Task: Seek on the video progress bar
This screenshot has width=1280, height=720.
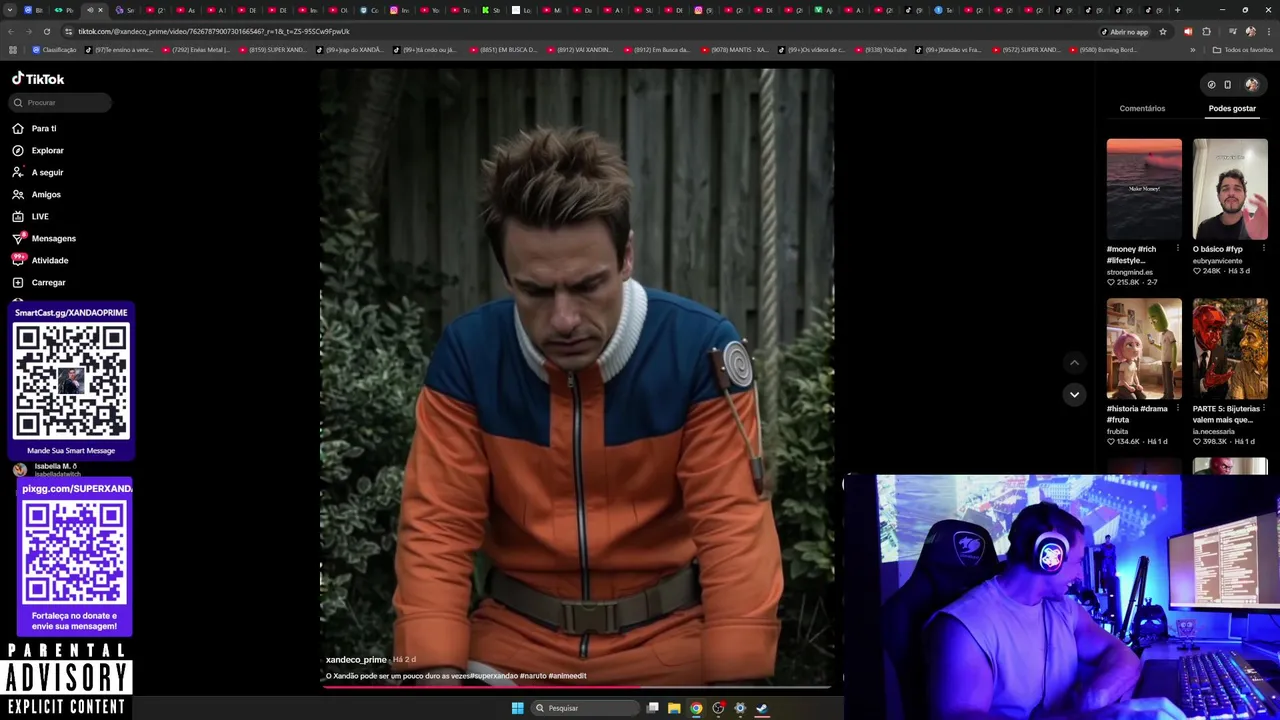Action: click(x=577, y=686)
